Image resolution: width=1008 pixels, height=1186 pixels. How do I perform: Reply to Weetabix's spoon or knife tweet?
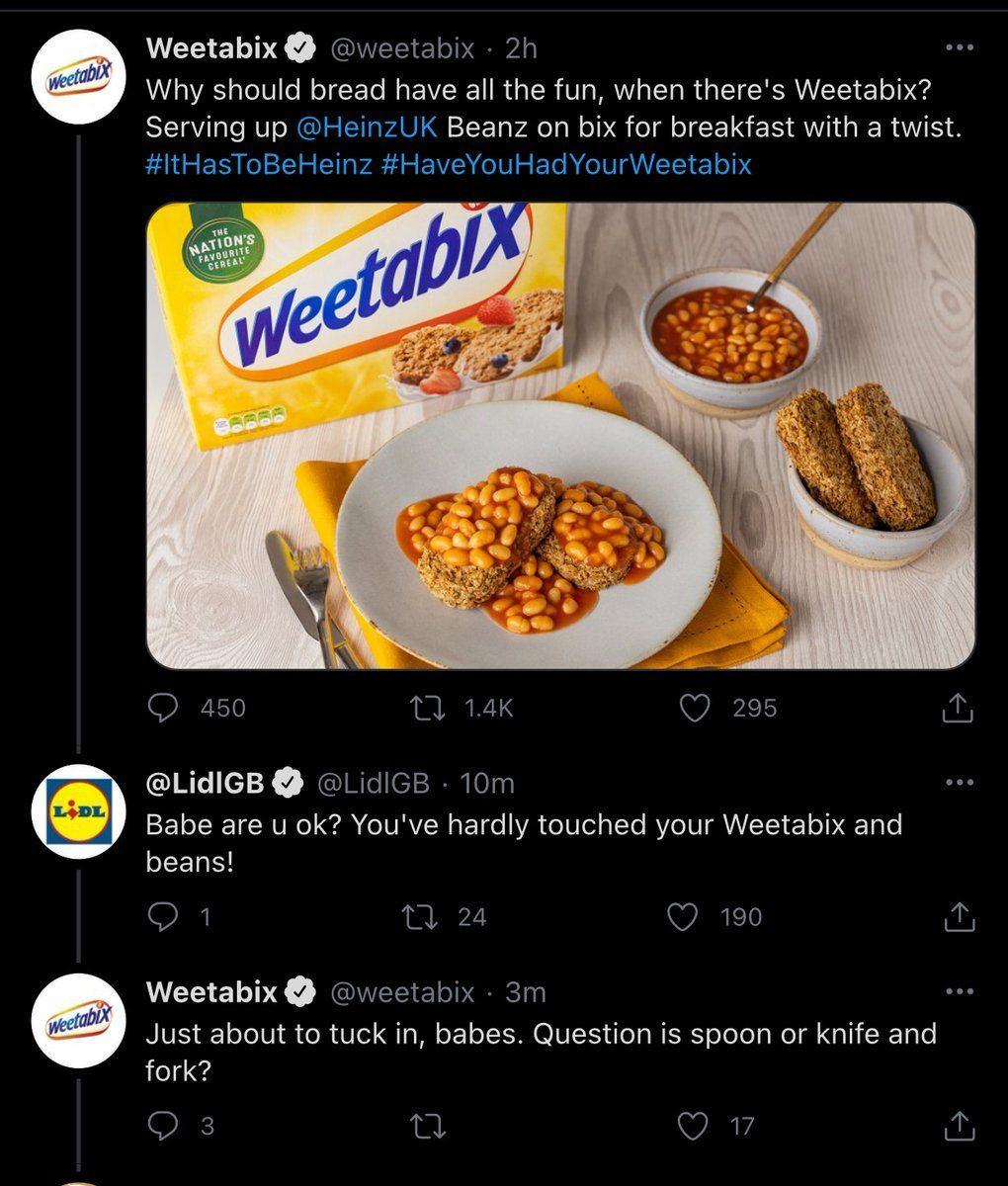tap(162, 1126)
